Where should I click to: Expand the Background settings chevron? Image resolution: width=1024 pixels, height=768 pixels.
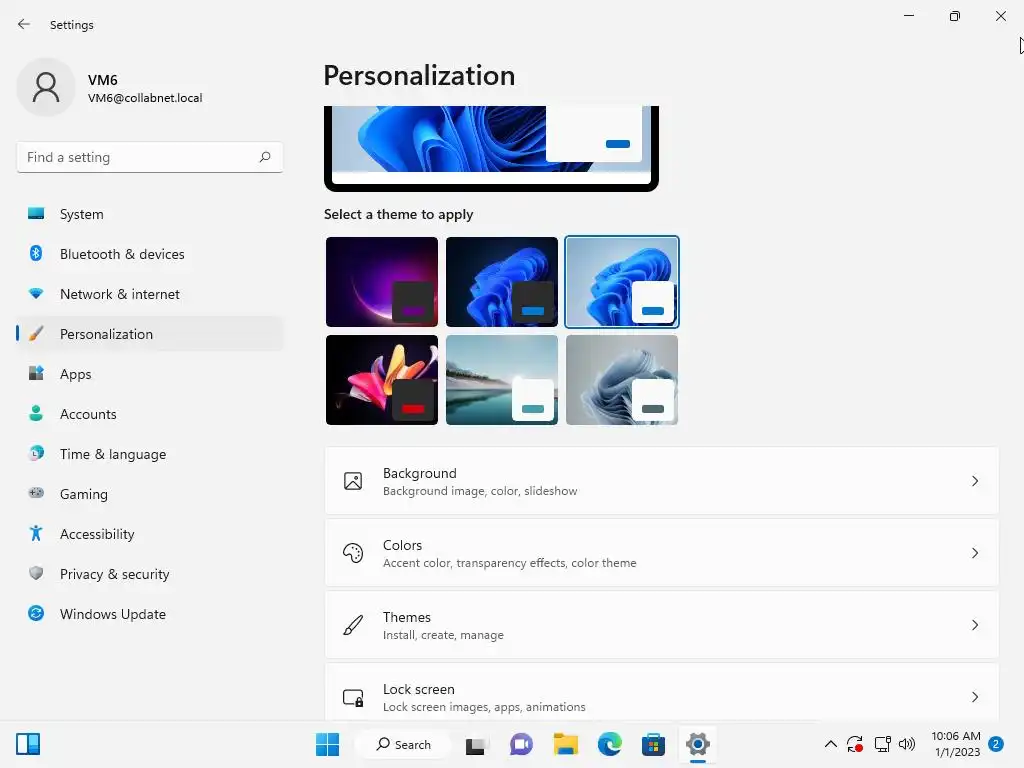point(974,481)
